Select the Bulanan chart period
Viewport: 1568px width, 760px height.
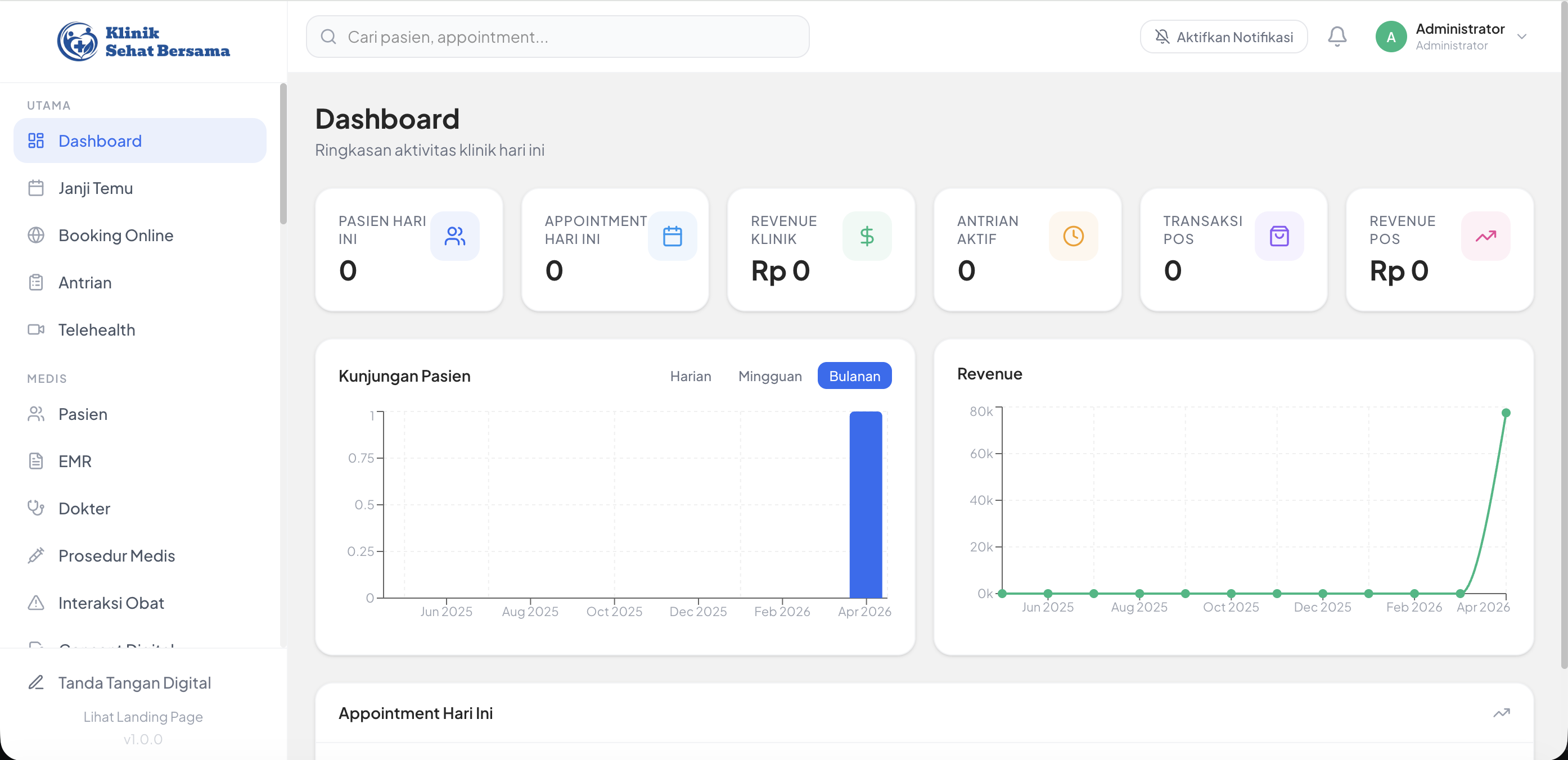coord(854,376)
